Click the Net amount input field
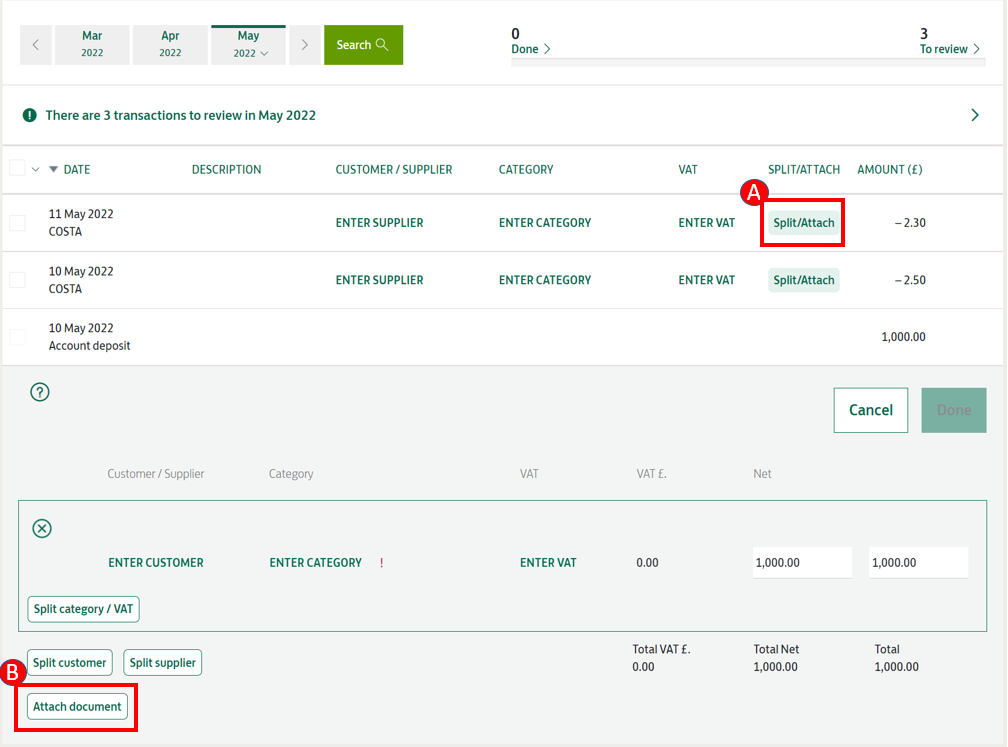The width and height of the screenshot is (1008, 747). coord(802,563)
